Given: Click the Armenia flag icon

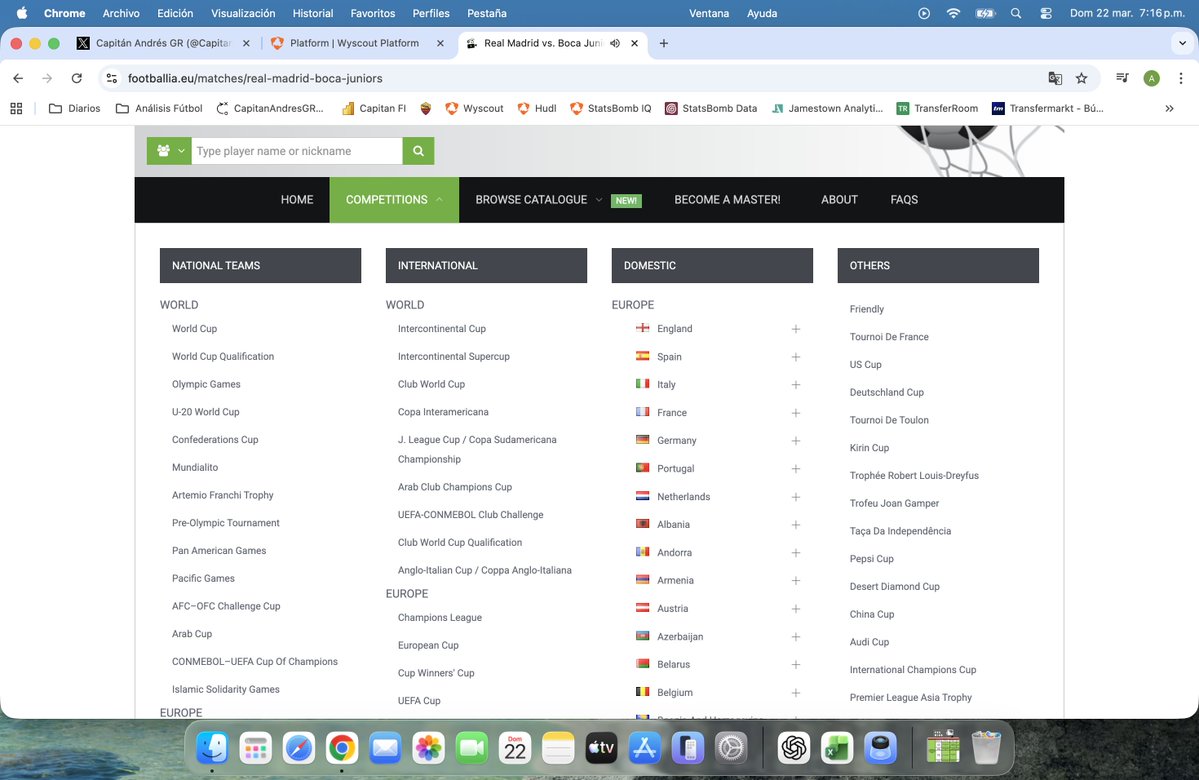Looking at the screenshot, I should [642, 580].
